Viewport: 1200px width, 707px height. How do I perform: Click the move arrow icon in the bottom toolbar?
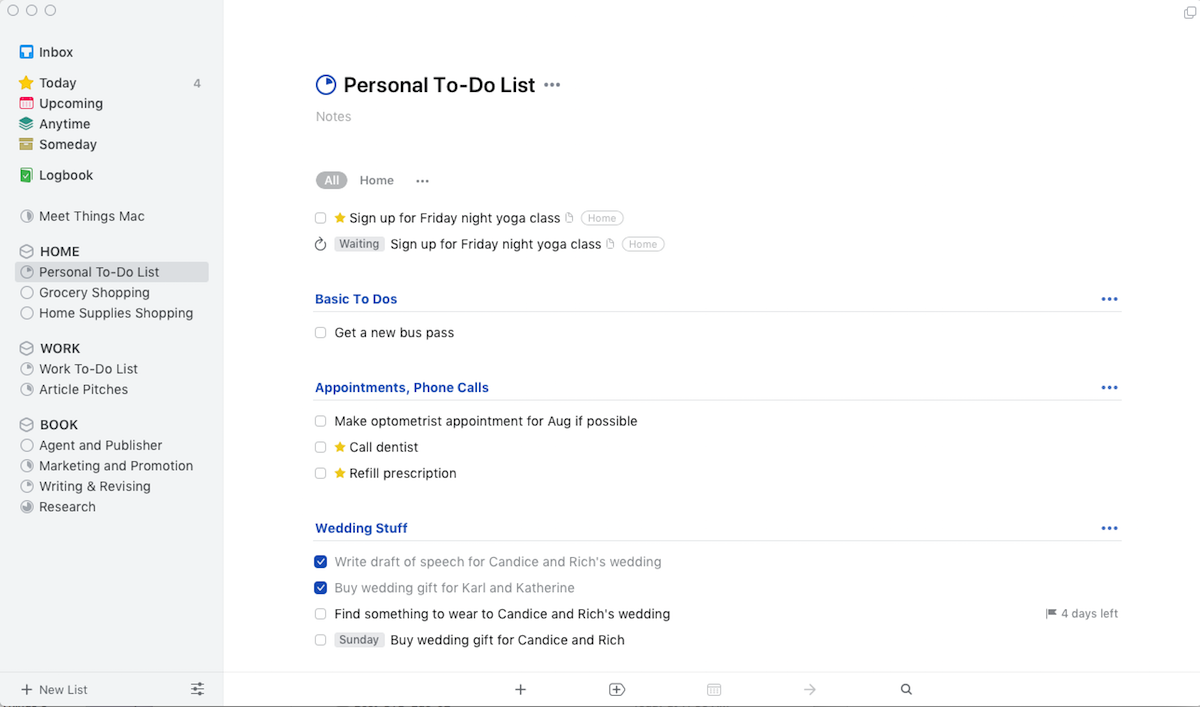pyautogui.click(x=810, y=689)
